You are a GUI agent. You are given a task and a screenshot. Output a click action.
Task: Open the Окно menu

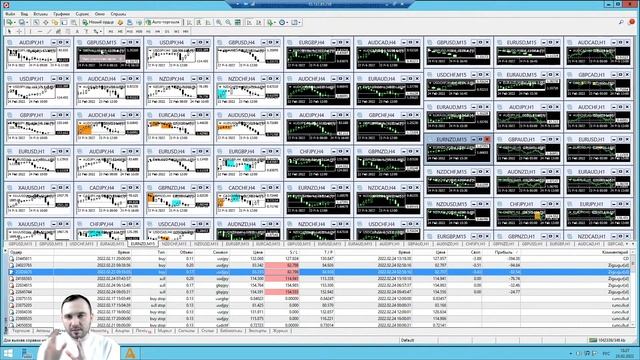100,14
